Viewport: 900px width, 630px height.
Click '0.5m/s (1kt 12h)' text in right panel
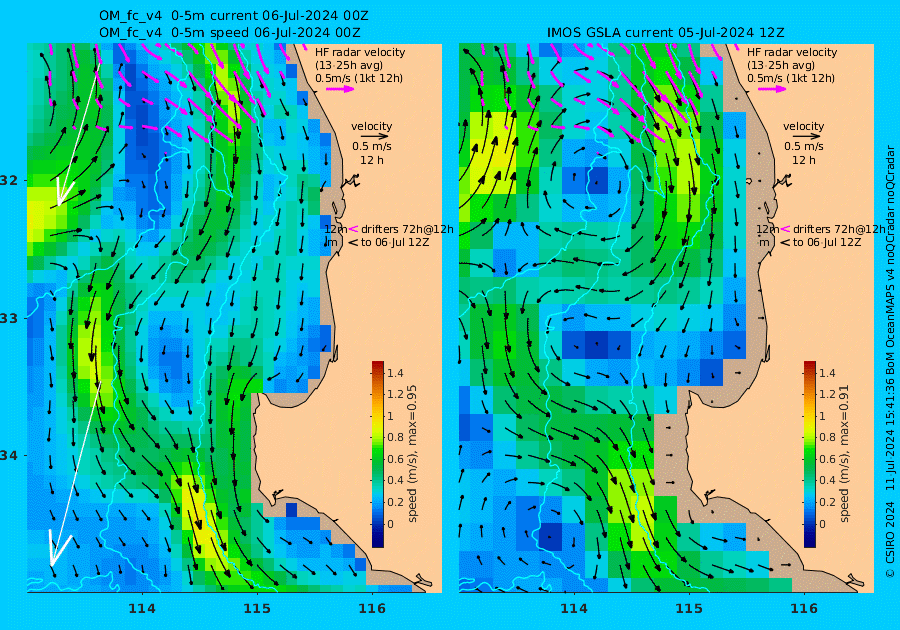[791, 78]
